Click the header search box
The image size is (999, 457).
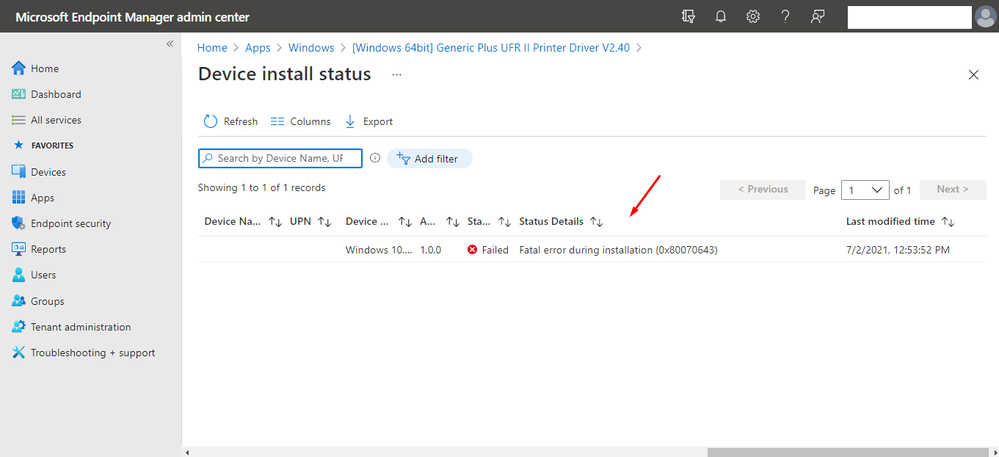point(909,17)
